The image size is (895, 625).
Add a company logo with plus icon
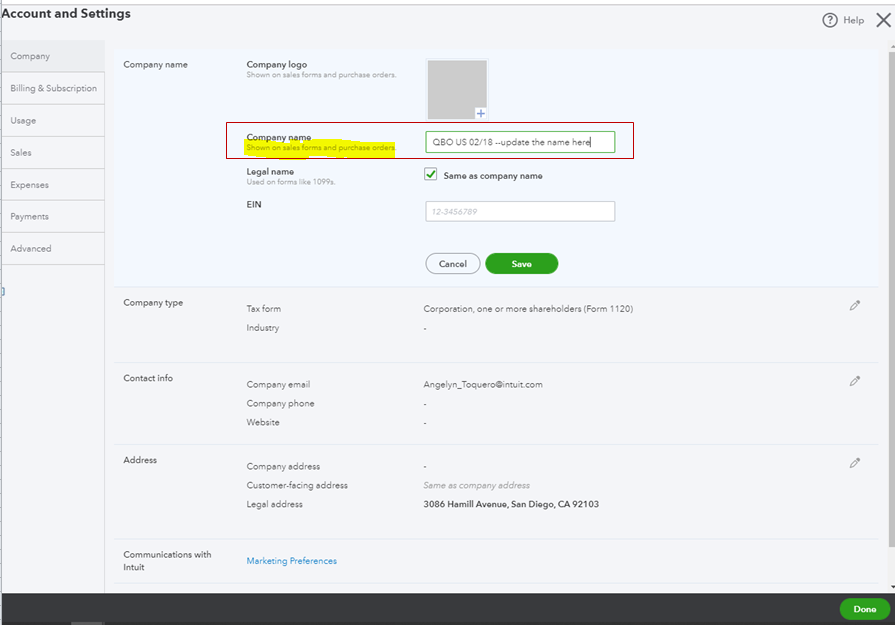481,113
